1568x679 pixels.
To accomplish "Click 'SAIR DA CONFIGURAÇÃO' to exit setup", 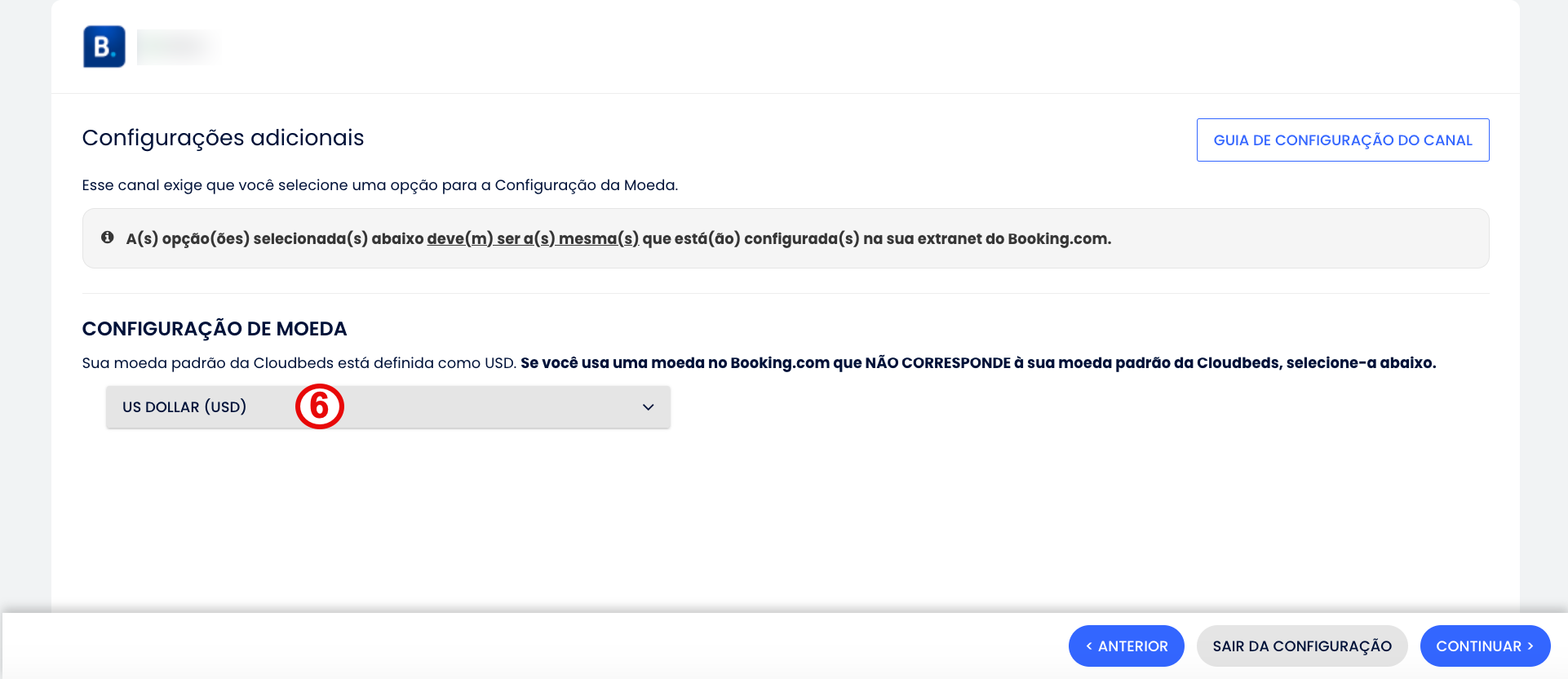I will 1302,646.
